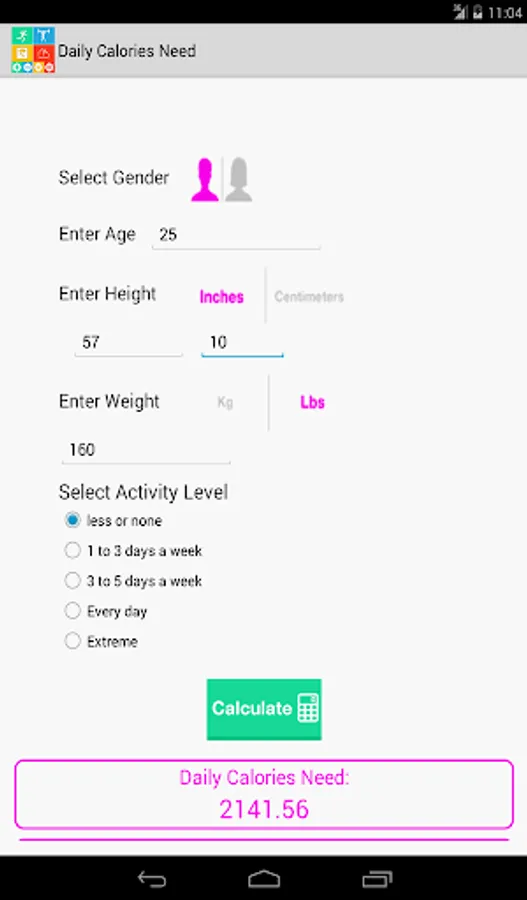527x900 pixels.
Task: Focus the age field showing 25
Action: point(236,235)
